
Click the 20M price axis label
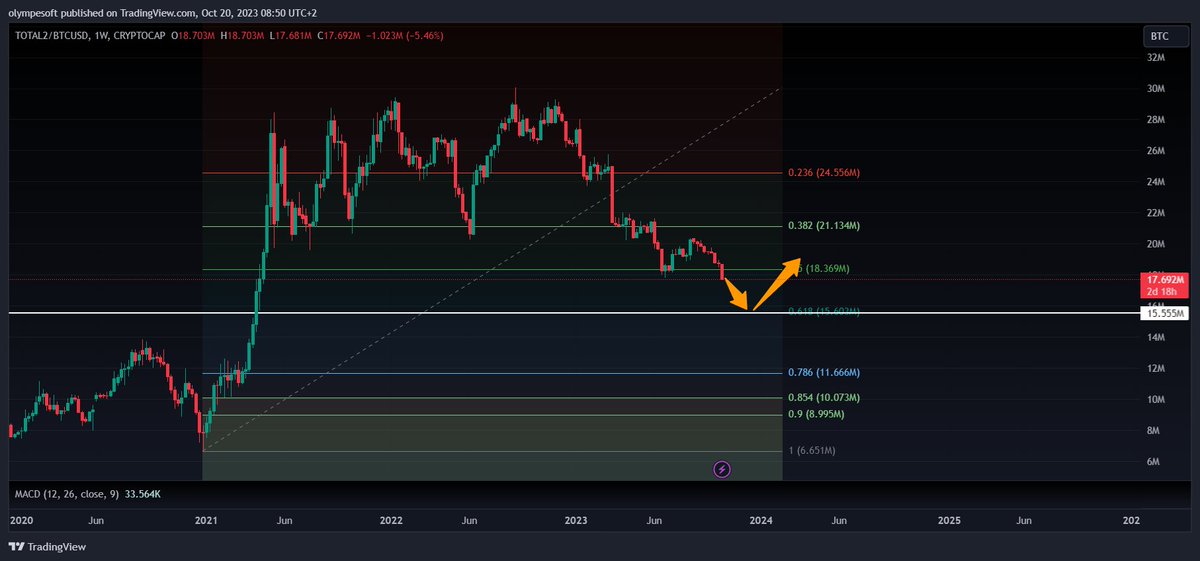[x=1157, y=244]
